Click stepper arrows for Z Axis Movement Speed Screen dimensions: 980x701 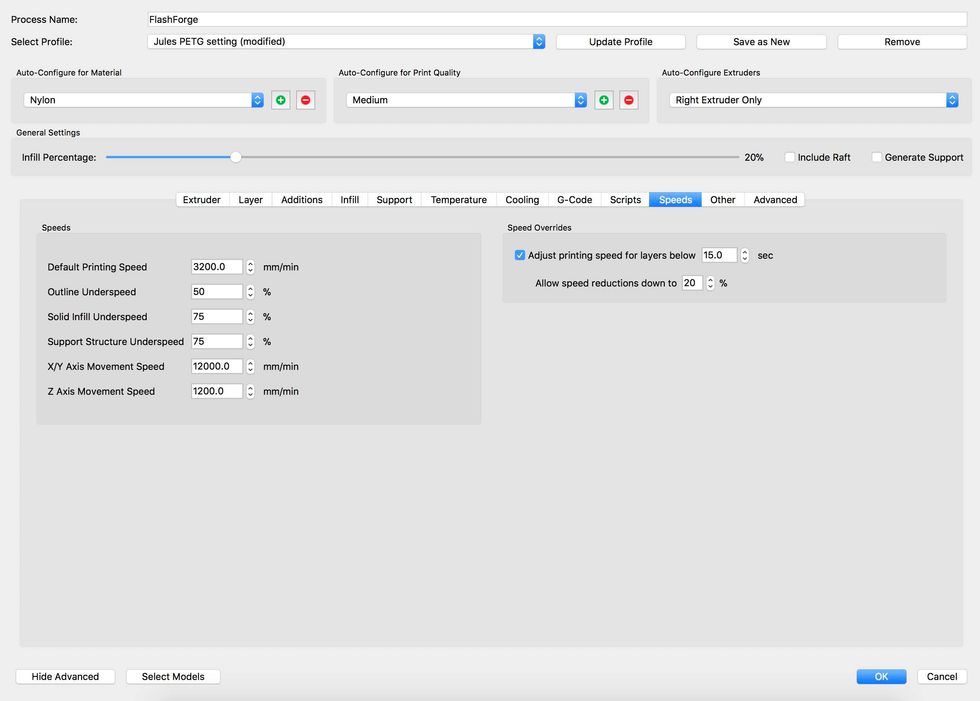(x=250, y=391)
